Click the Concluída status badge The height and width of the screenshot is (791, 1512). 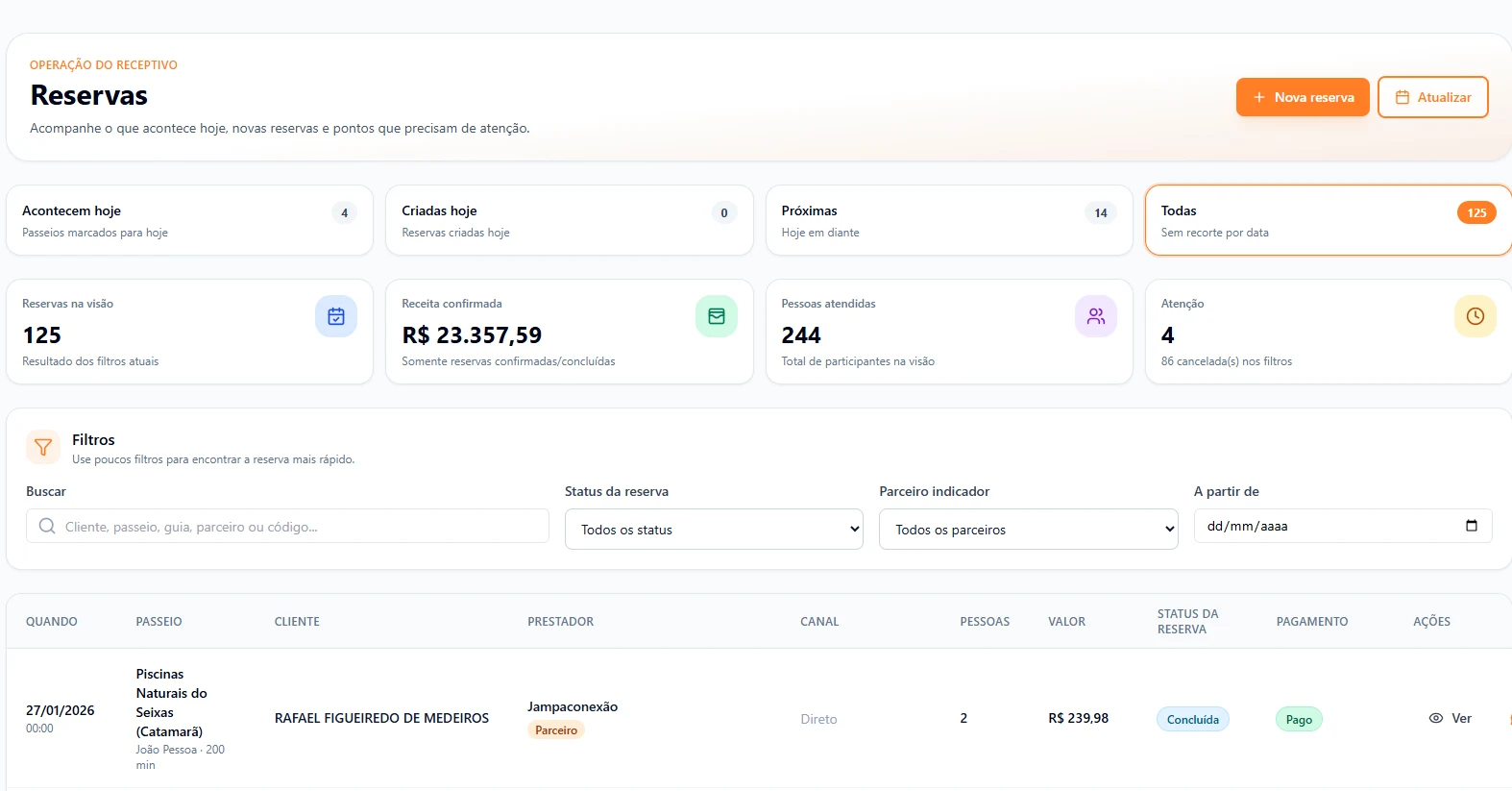click(1193, 719)
